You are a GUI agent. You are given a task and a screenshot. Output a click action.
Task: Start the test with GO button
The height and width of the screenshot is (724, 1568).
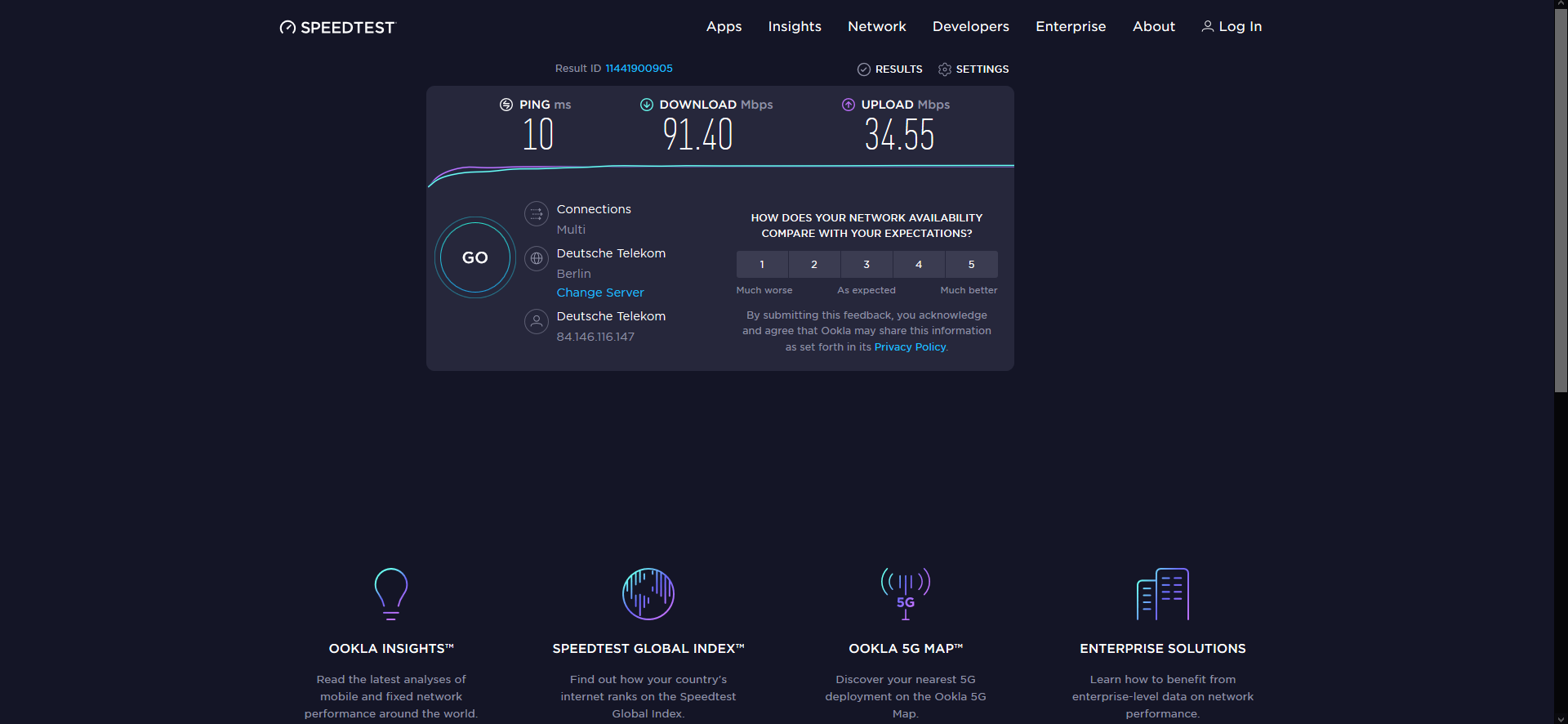(x=475, y=257)
